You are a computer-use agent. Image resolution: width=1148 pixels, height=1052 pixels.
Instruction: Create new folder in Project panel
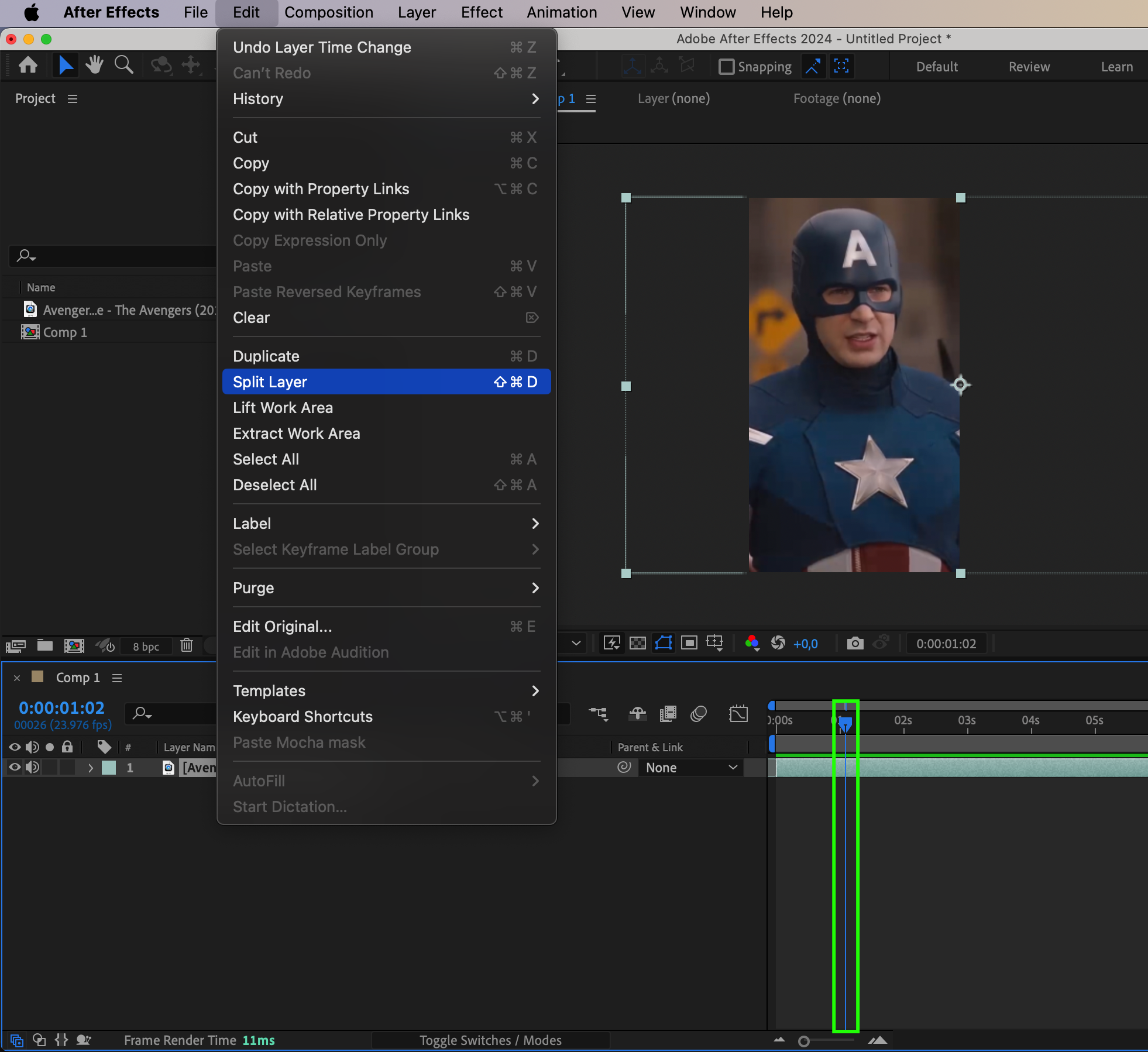pyautogui.click(x=45, y=645)
